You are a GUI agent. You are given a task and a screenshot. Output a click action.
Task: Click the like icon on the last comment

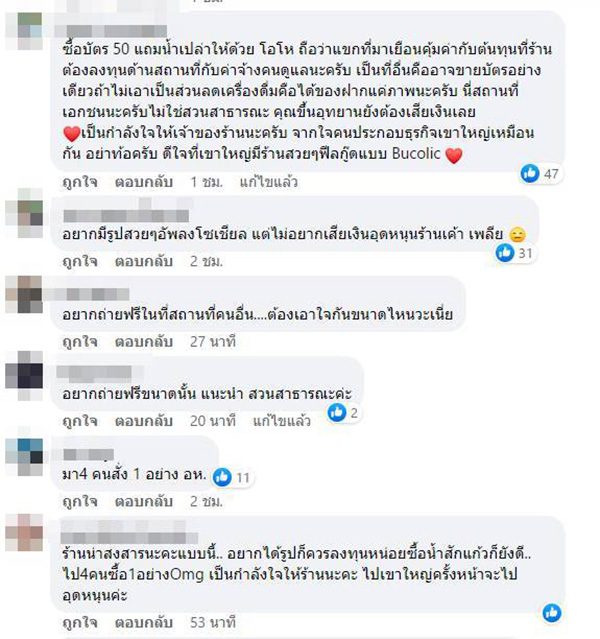[552, 613]
